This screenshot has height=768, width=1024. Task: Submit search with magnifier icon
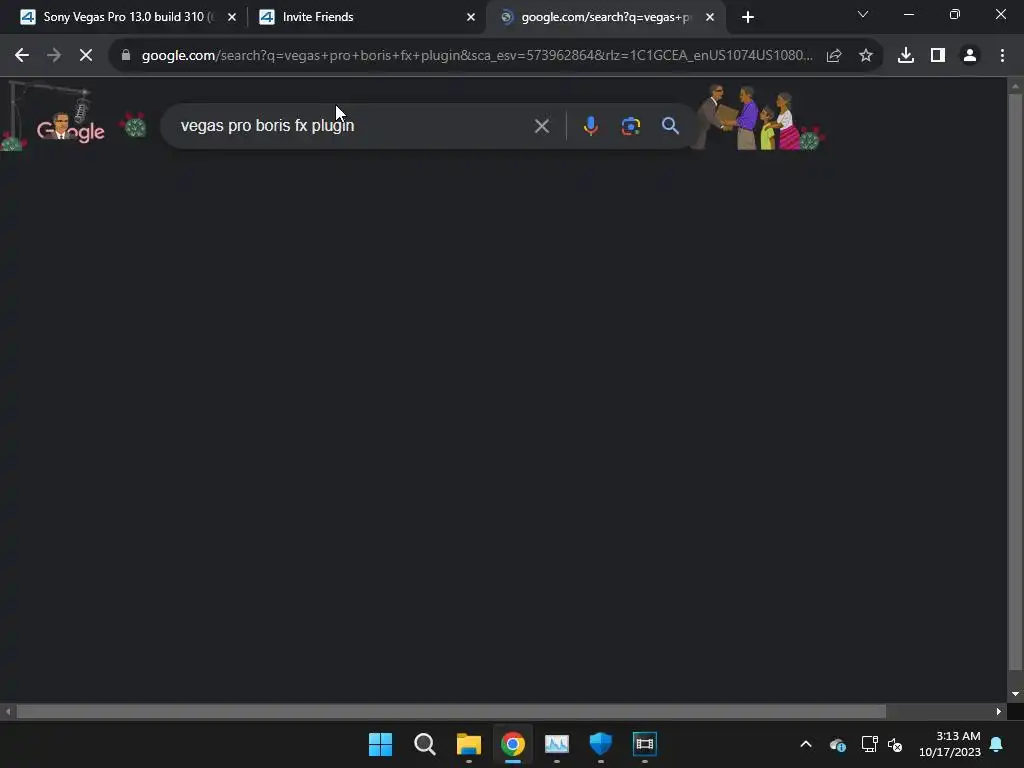click(670, 126)
